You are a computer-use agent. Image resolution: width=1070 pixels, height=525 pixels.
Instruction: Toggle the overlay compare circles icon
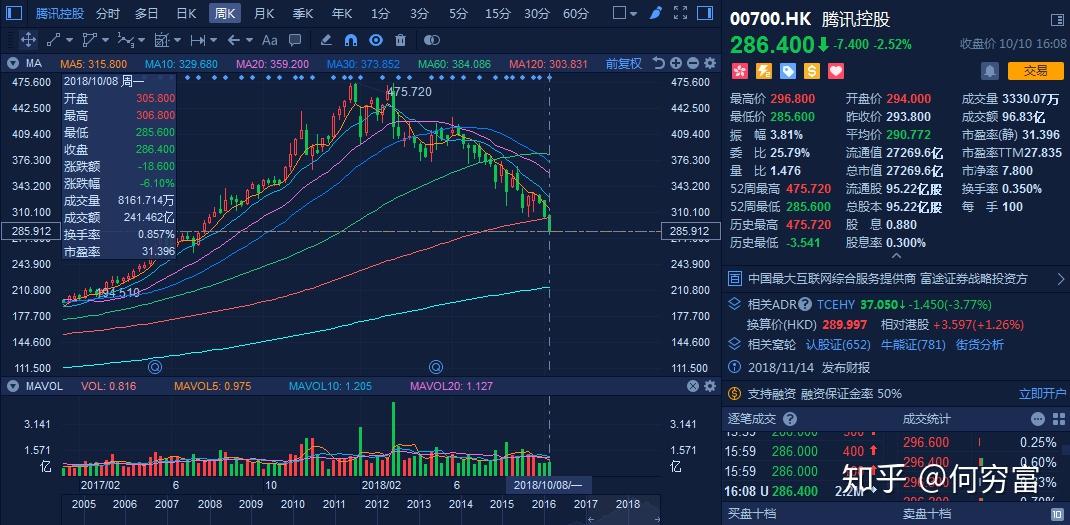pos(432,40)
